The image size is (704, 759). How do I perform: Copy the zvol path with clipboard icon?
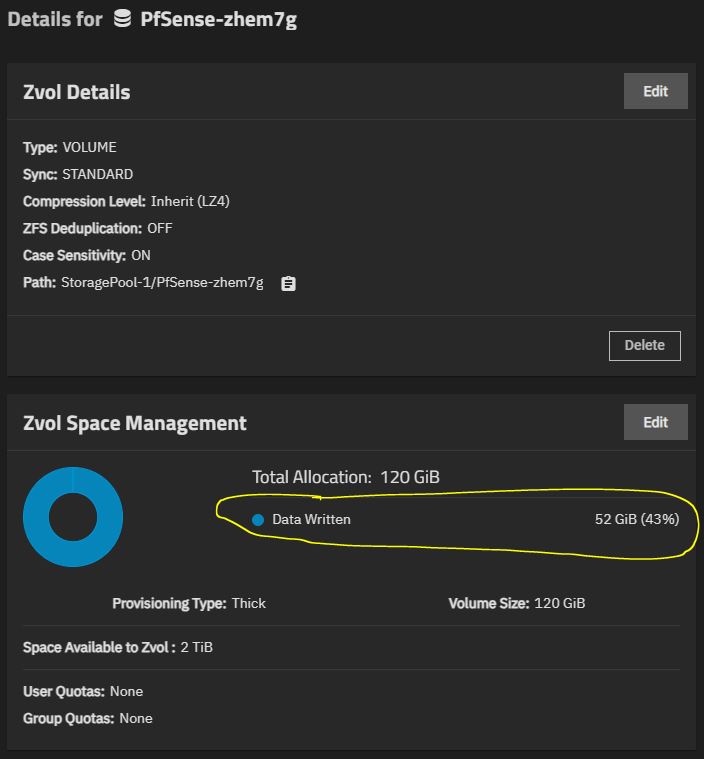click(288, 284)
